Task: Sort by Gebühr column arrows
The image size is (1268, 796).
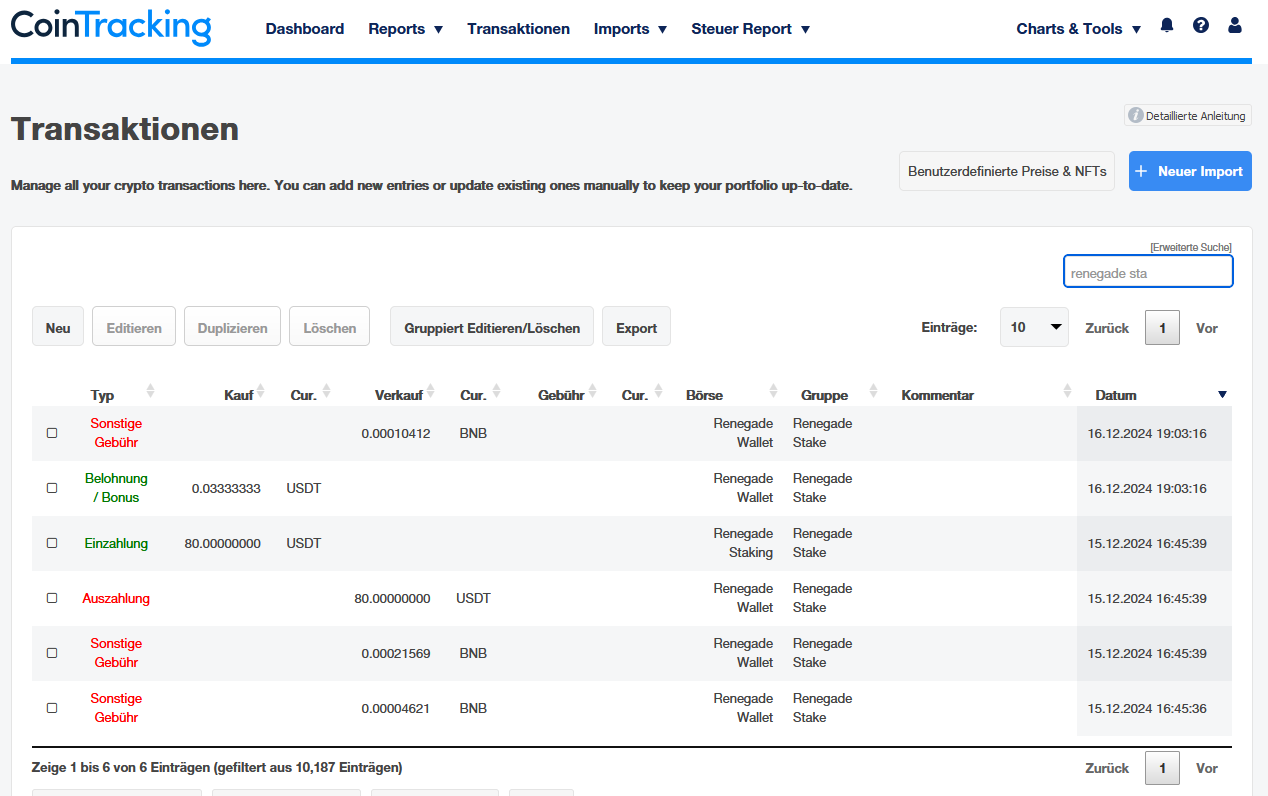Action: tap(592, 391)
